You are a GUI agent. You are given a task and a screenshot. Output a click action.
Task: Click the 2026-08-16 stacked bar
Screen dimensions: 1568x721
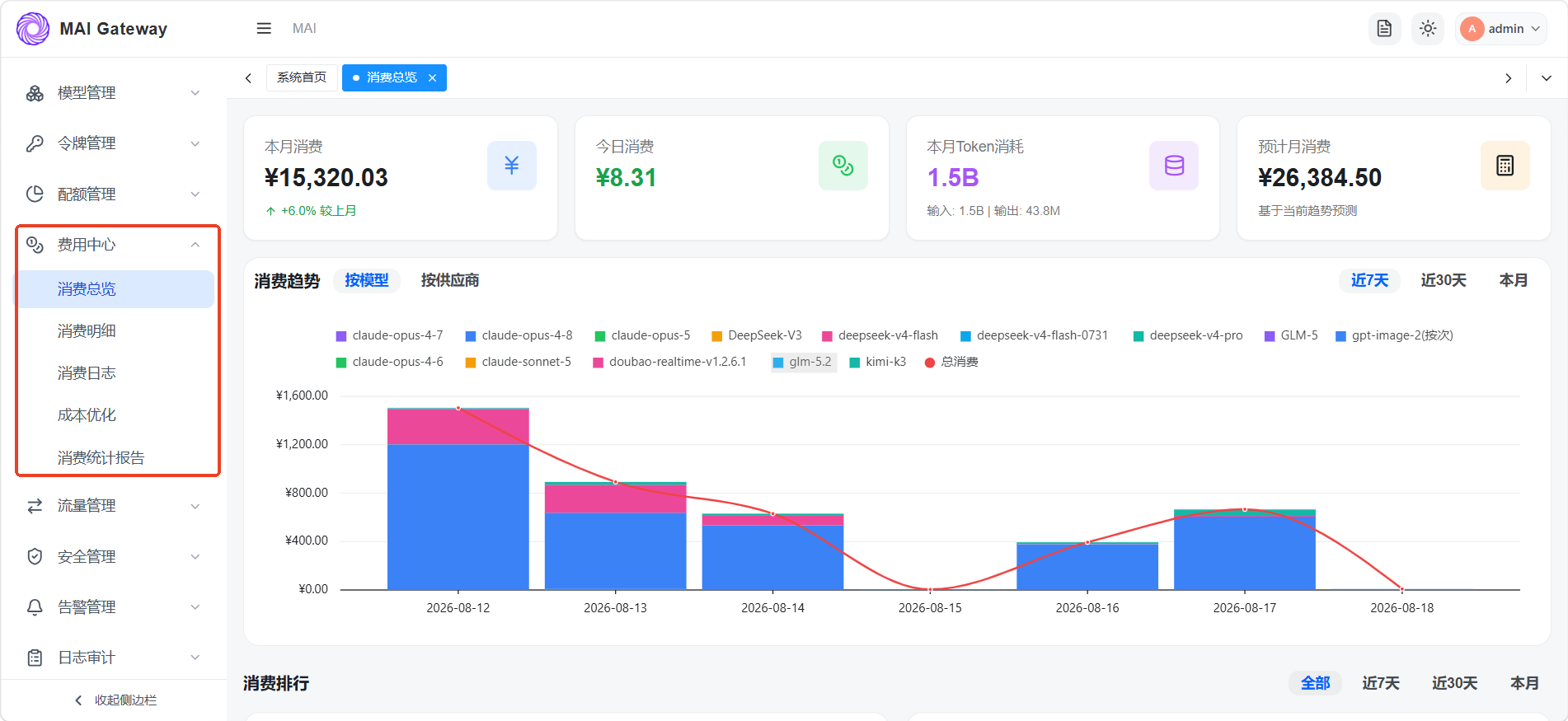click(1087, 566)
